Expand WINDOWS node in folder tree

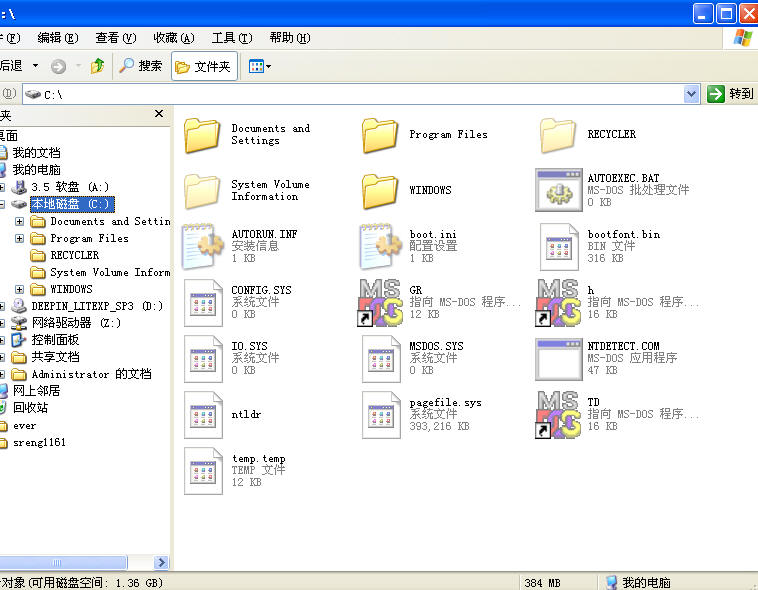19,289
